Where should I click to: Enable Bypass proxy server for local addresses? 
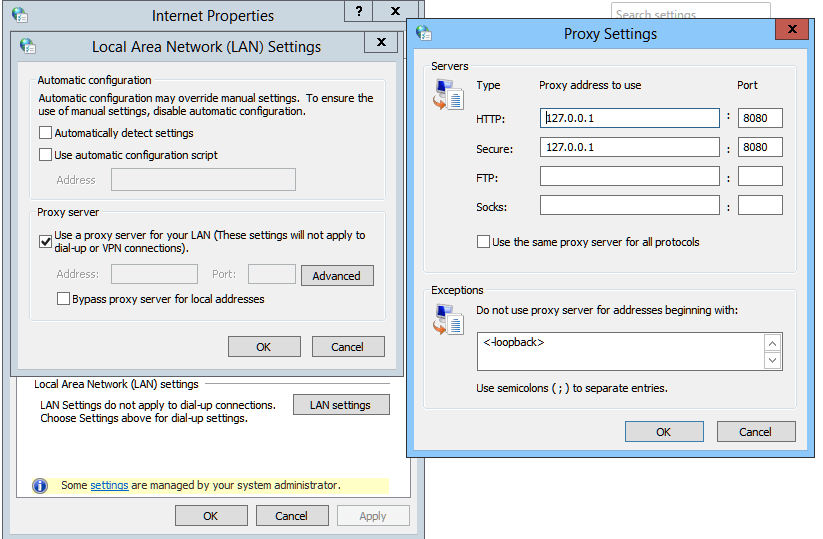[x=64, y=299]
